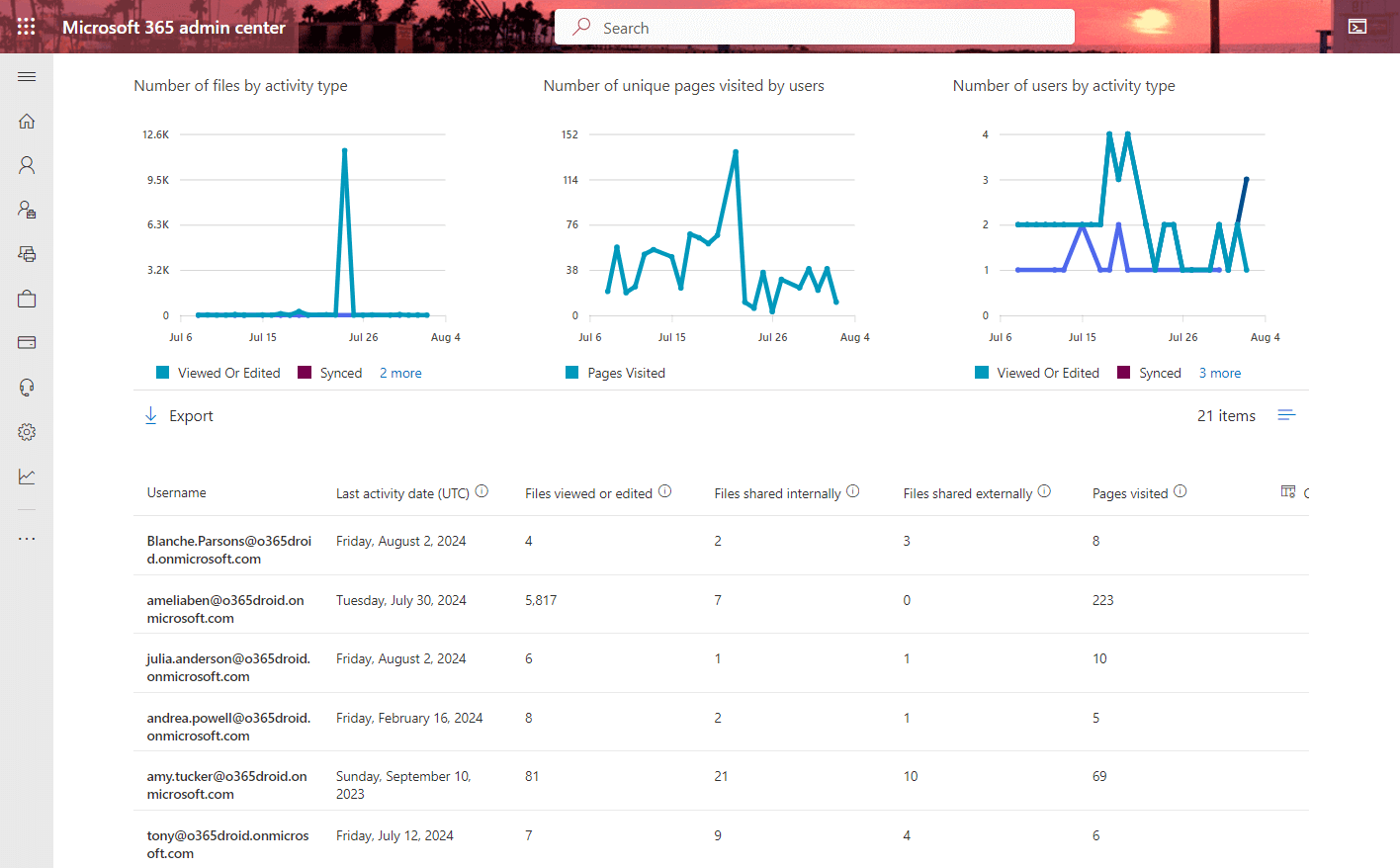Screen dimensions: 1400x868
Task: Open Teams & groups from the sidebar
Action: pyautogui.click(x=27, y=209)
